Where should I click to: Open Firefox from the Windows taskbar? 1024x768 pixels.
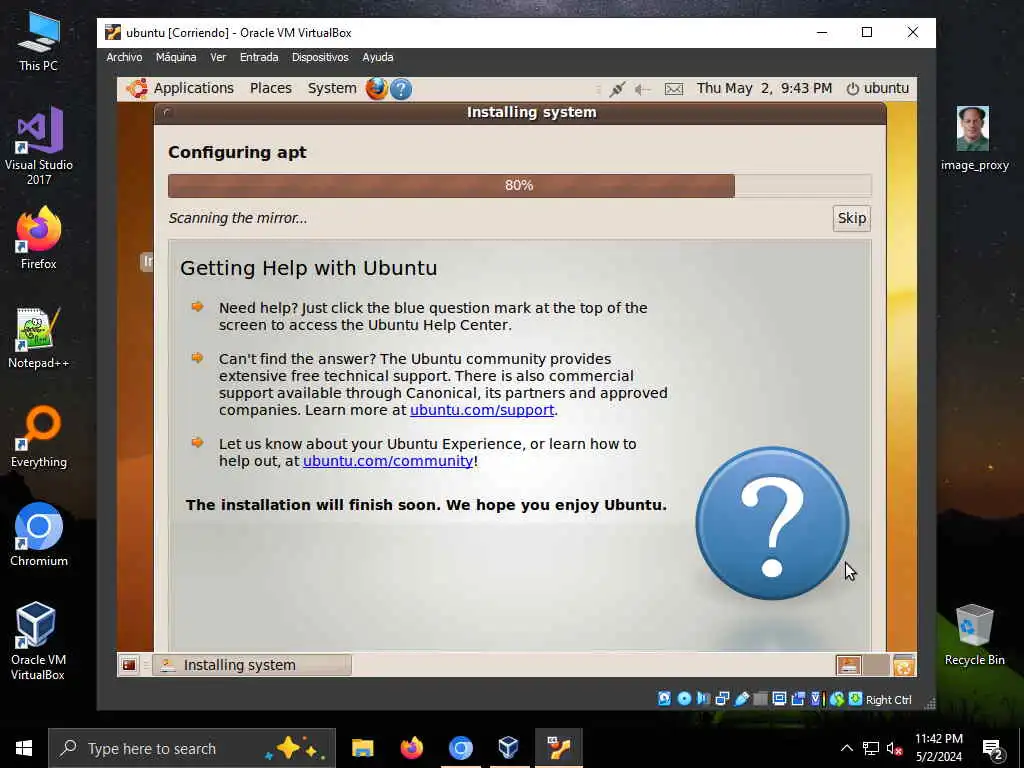click(x=411, y=748)
